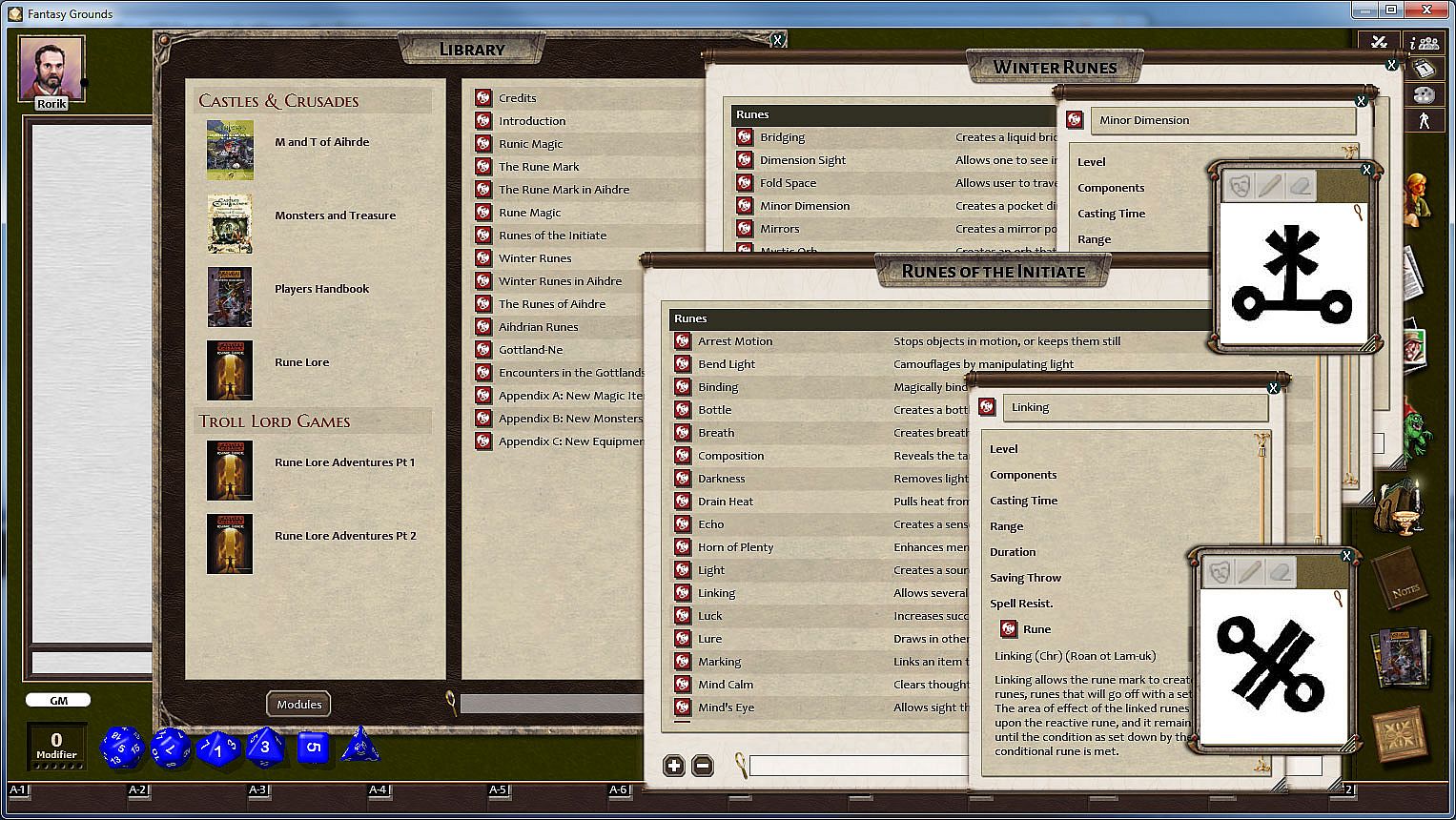Open Aihdrian Runes in library index
This screenshot has height=820, width=1456.
click(539, 327)
